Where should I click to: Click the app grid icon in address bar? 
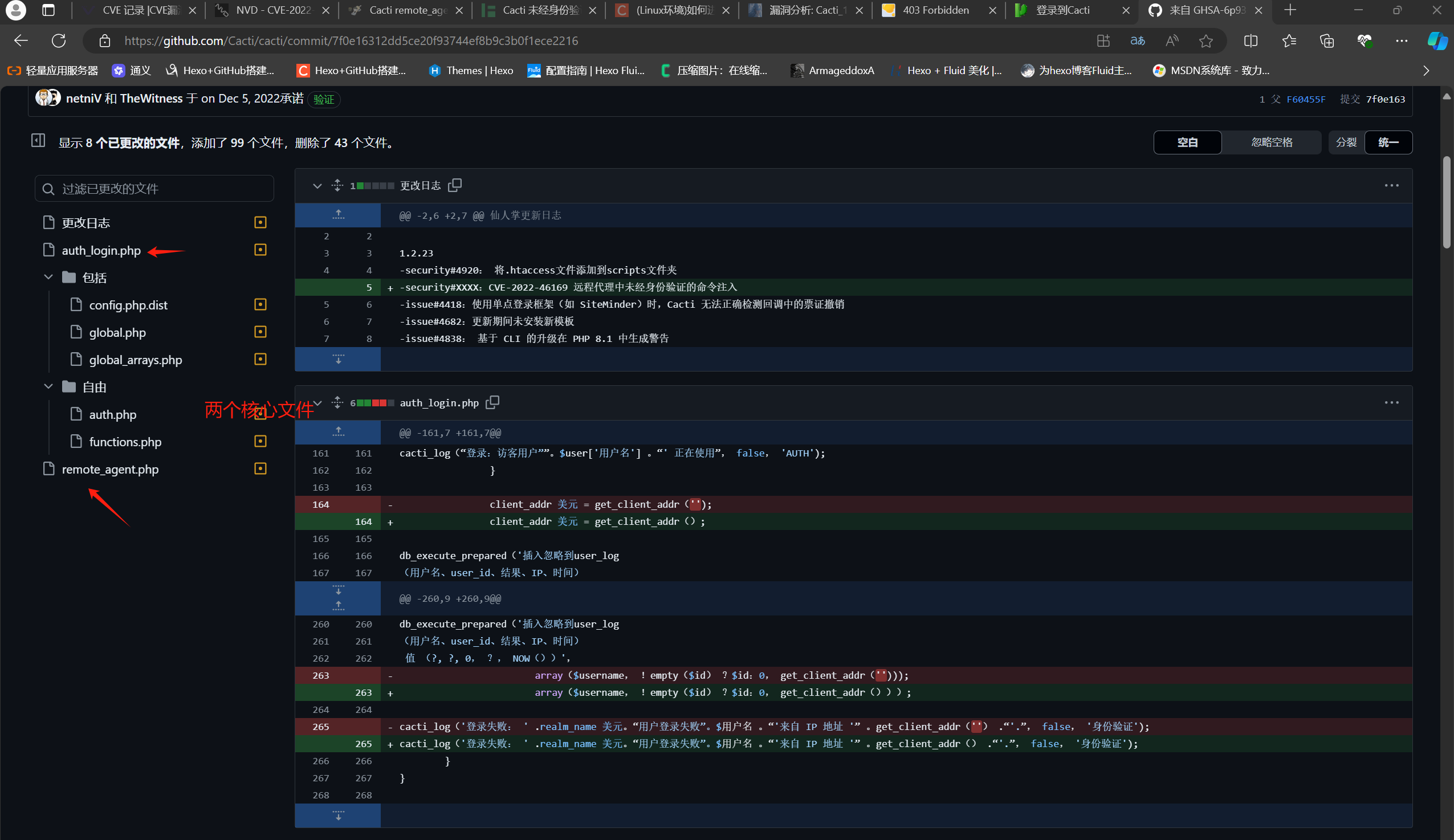[x=1103, y=41]
